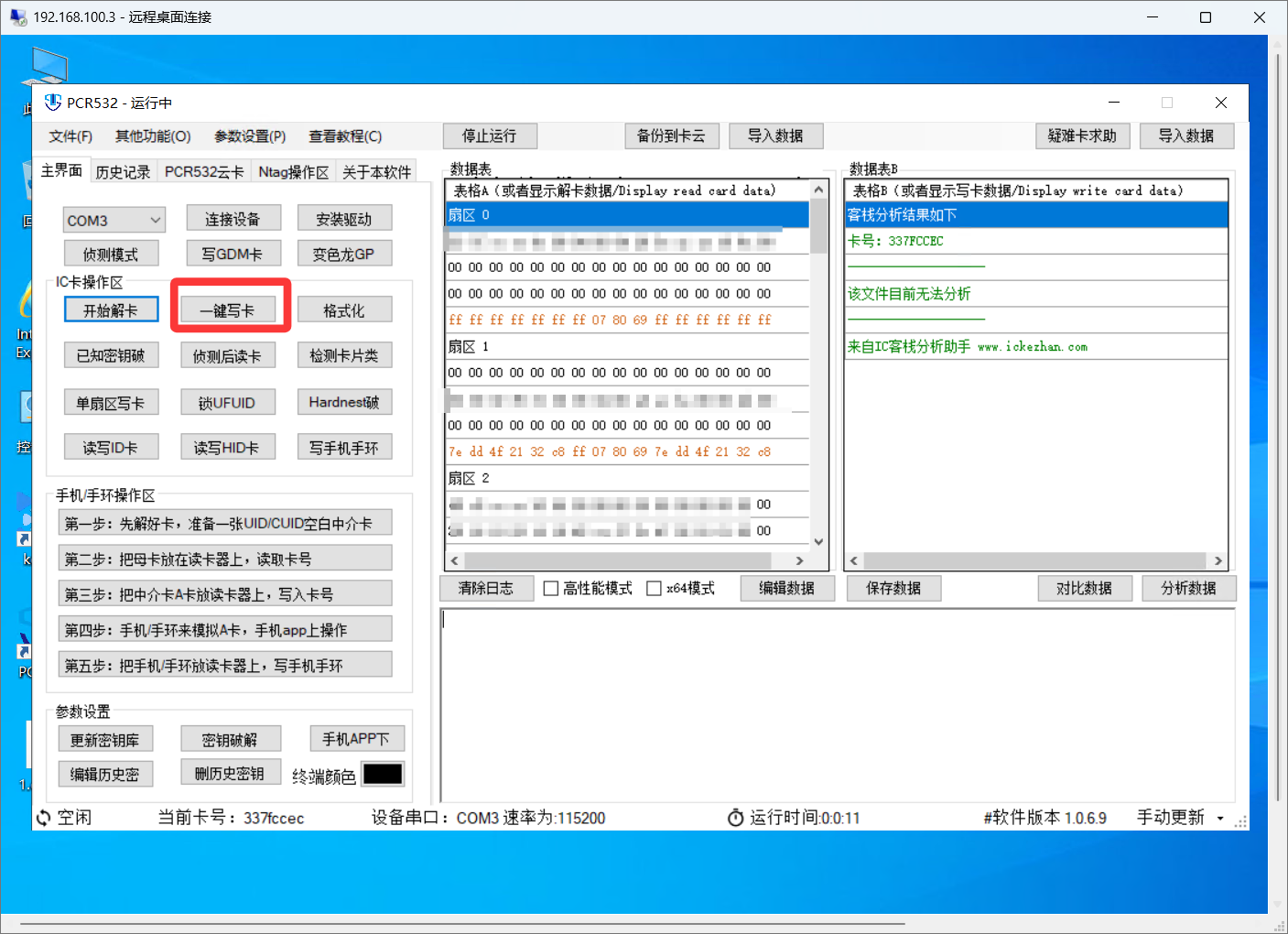
Task: Open 疑难卡求助 help
Action: (1083, 136)
